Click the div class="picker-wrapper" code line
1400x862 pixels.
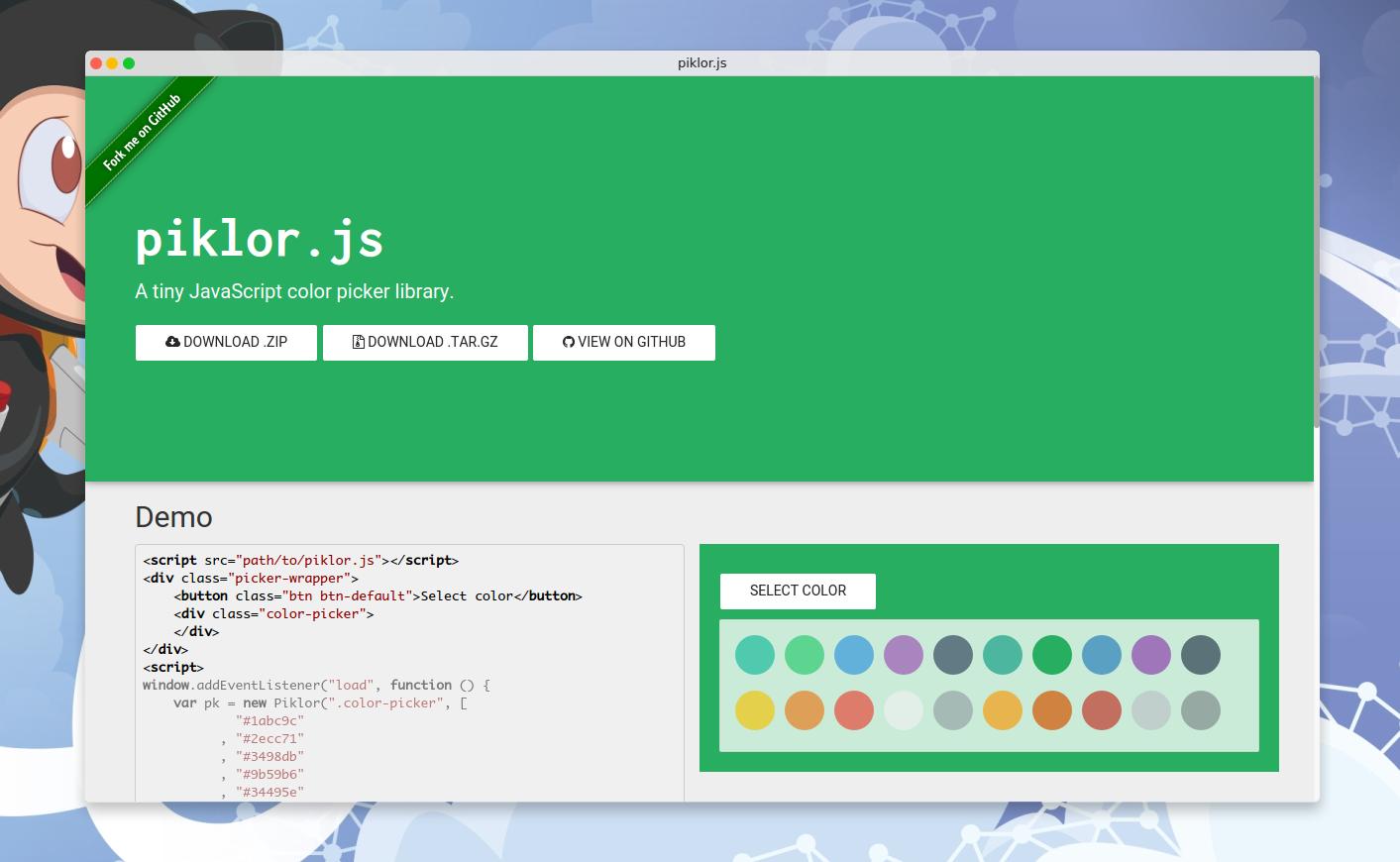(x=251, y=578)
